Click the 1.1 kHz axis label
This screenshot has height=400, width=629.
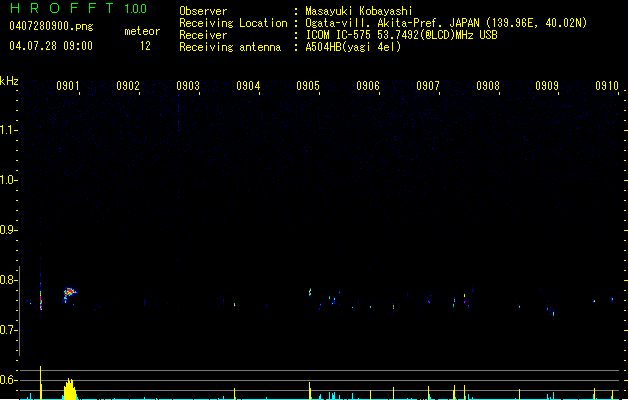pyautogui.click(x=8, y=130)
